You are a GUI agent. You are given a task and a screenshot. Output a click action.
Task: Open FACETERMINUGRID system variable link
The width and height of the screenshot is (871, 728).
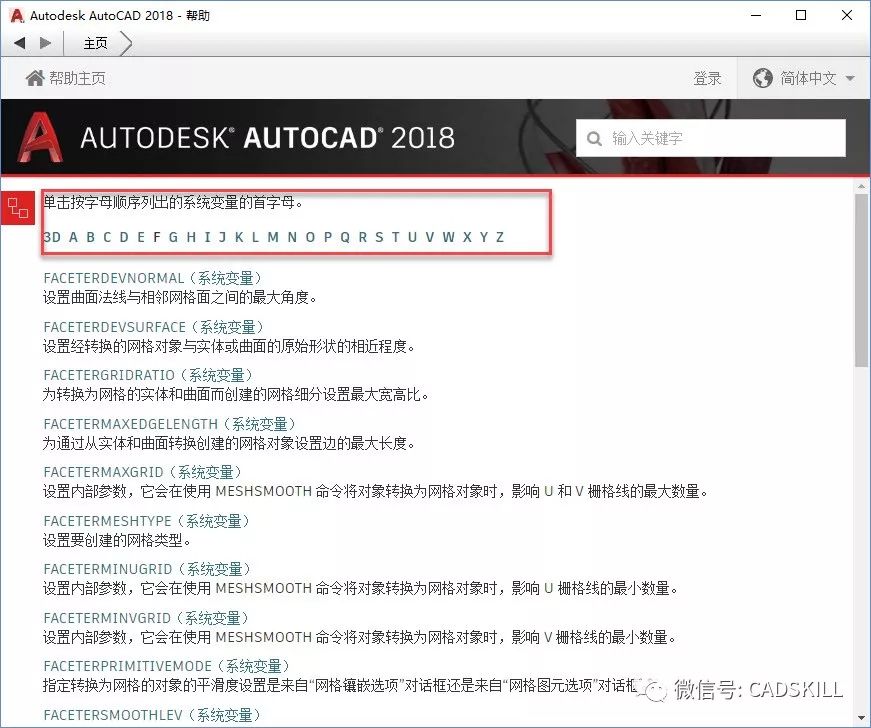[x=147, y=569]
